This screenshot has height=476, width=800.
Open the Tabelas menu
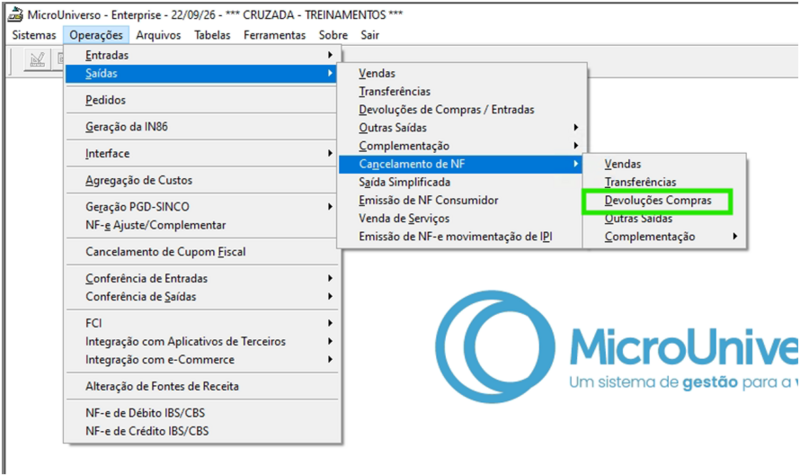pyautogui.click(x=212, y=35)
